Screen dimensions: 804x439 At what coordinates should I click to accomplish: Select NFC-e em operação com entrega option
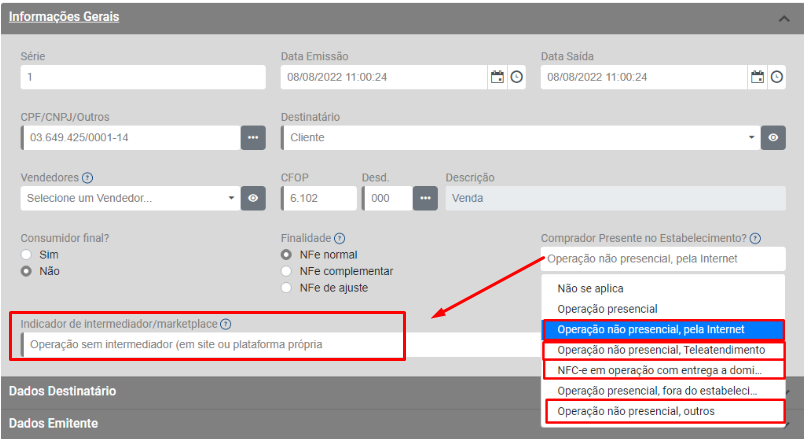663,370
